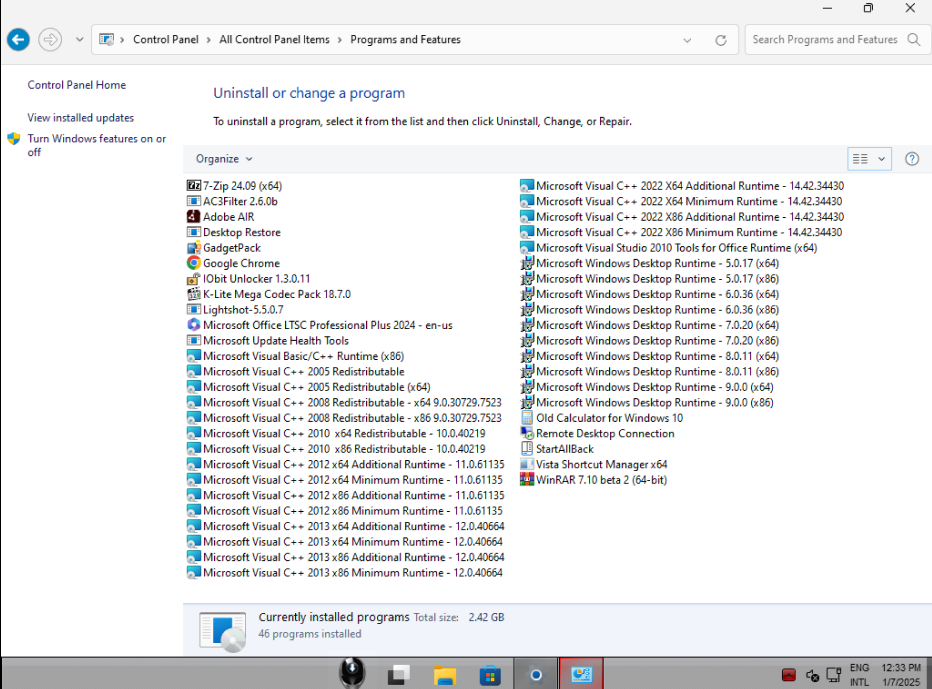This screenshot has height=689, width=932.
Task: Select Microsoft Update Health Tools entry
Action: pyautogui.click(x=267, y=340)
